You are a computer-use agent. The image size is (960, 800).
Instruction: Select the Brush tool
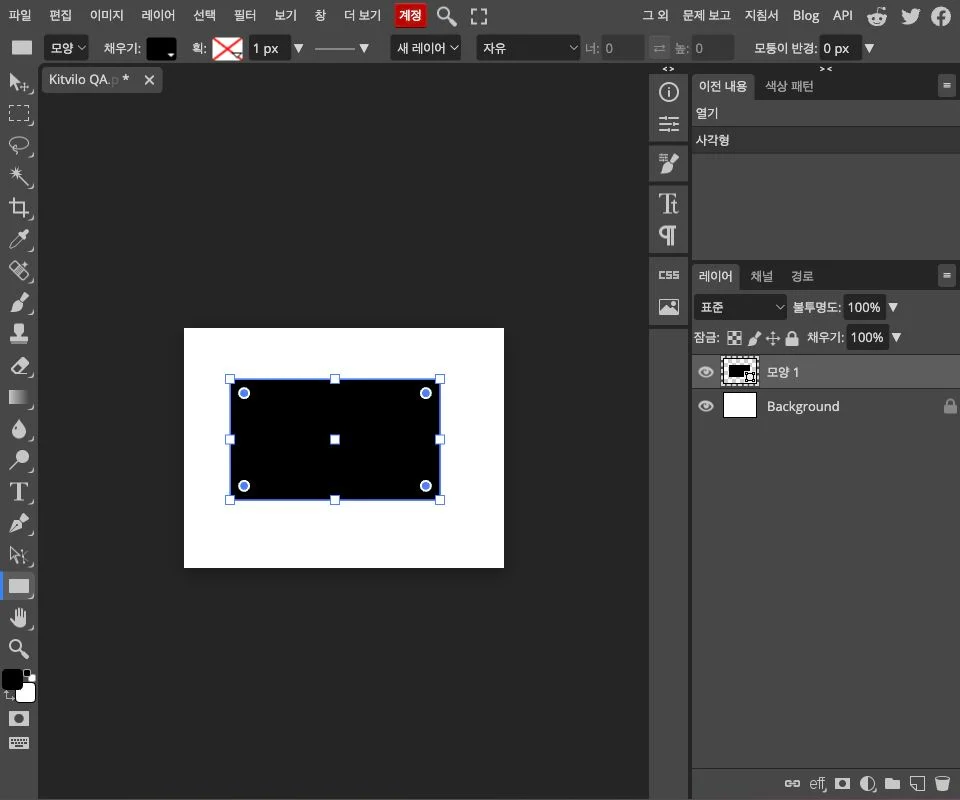coord(19,302)
